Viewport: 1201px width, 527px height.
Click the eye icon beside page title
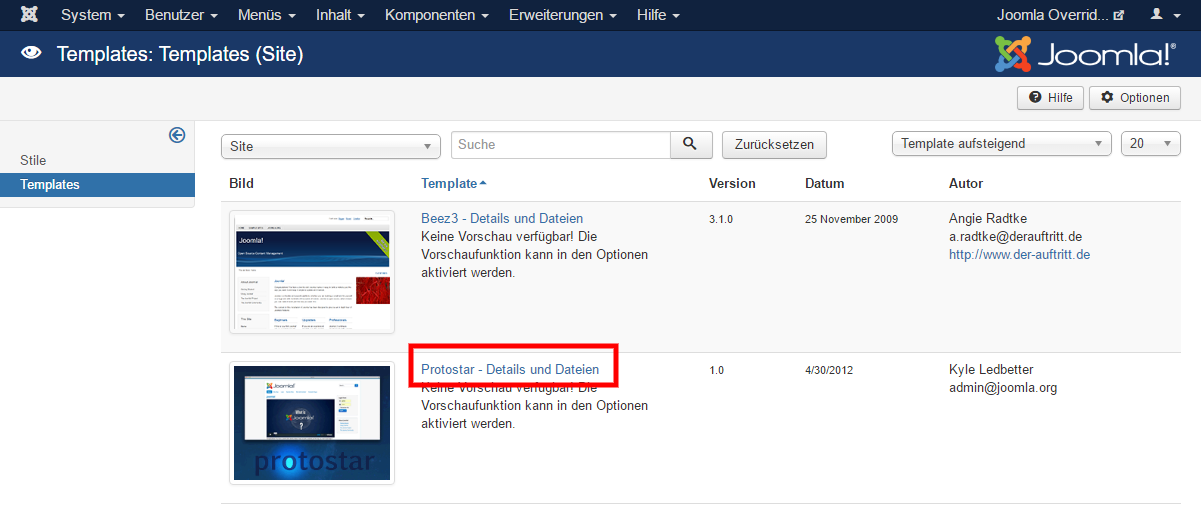[31, 54]
